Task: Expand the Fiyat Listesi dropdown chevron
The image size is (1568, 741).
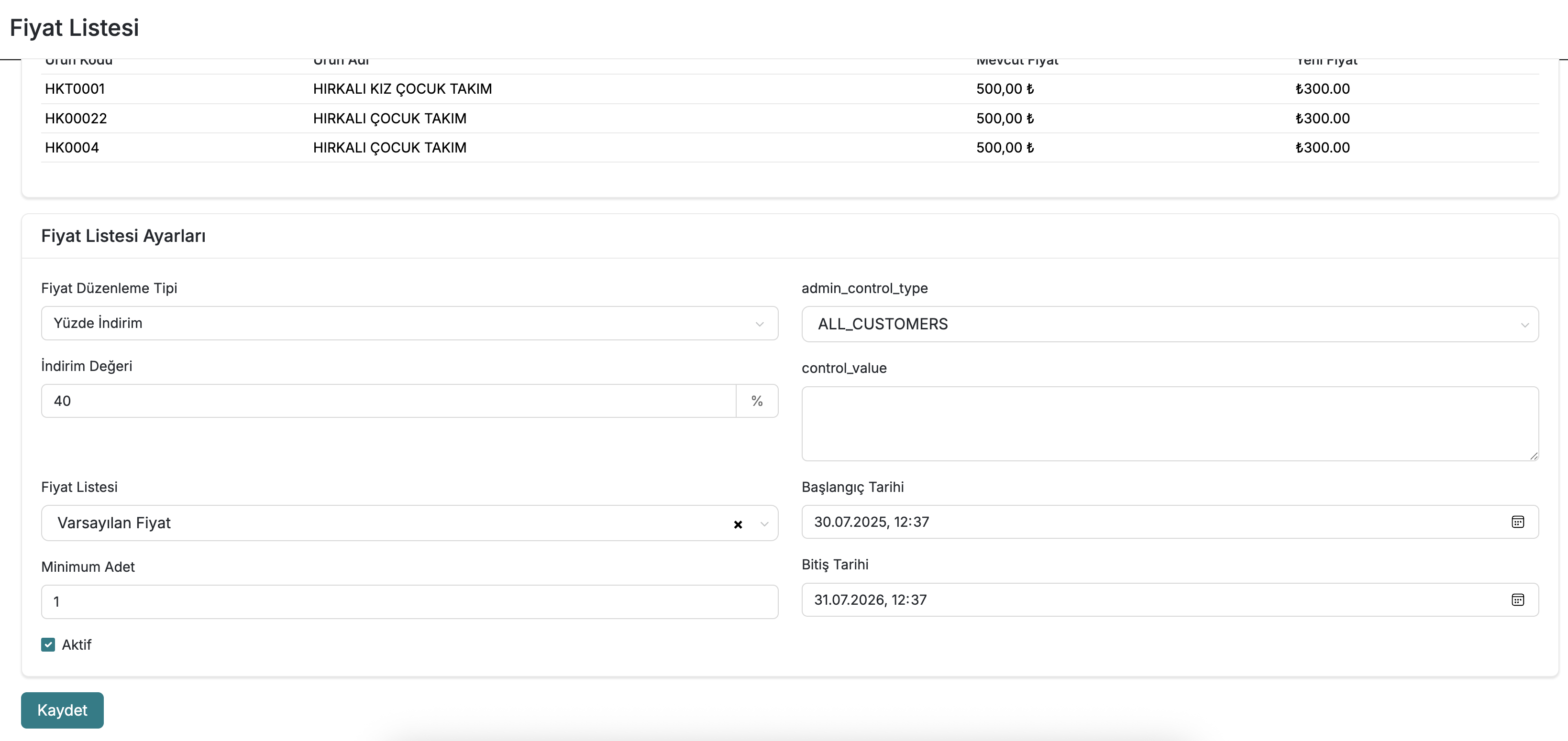Action: coord(764,524)
